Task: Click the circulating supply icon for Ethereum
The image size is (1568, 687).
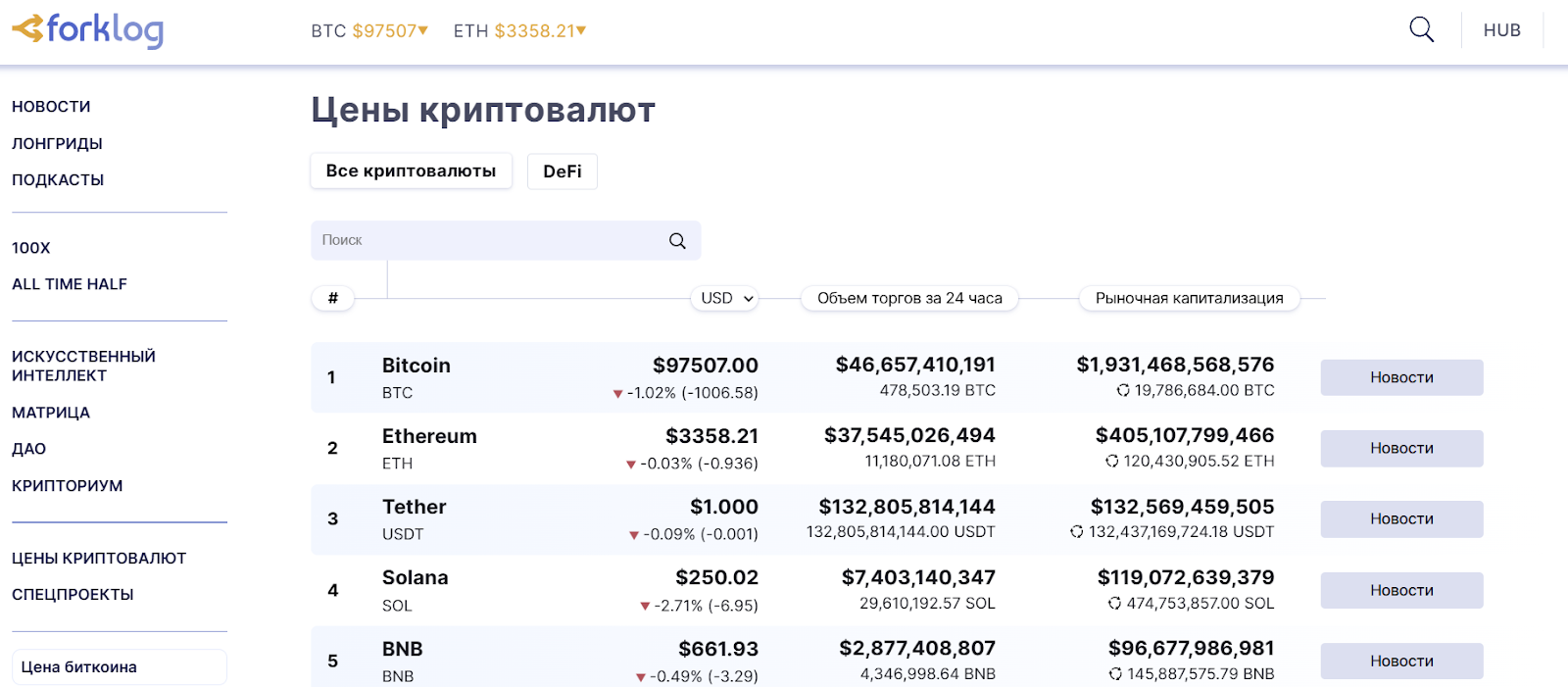Action: click(x=1112, y=462)
